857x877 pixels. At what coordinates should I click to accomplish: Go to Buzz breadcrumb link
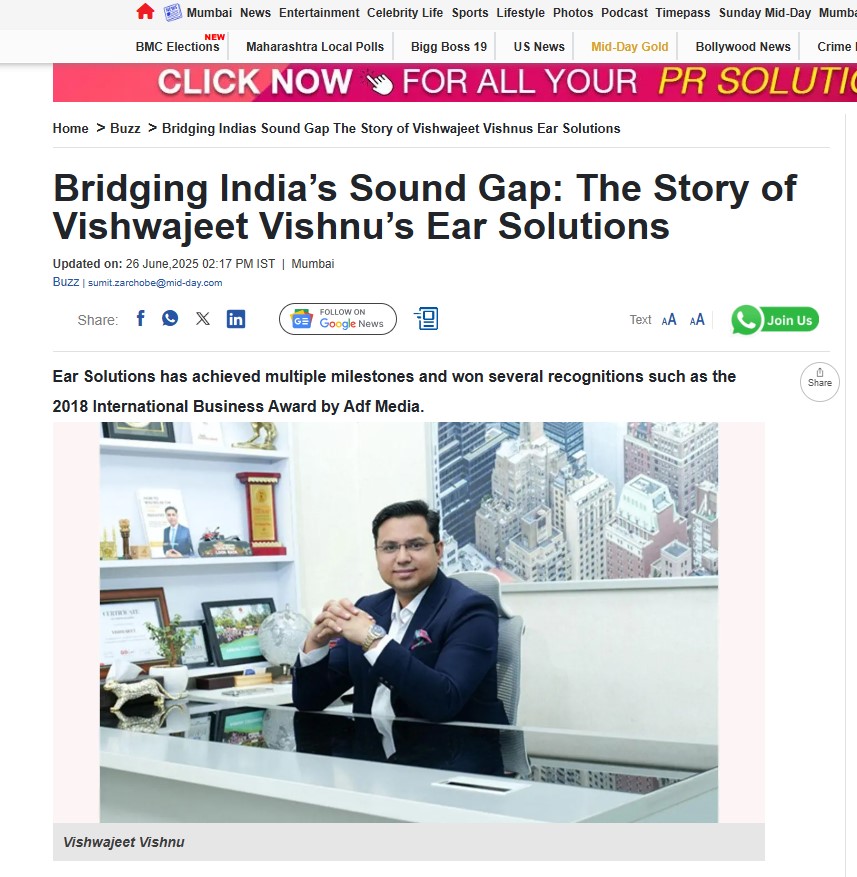[125, 128]
